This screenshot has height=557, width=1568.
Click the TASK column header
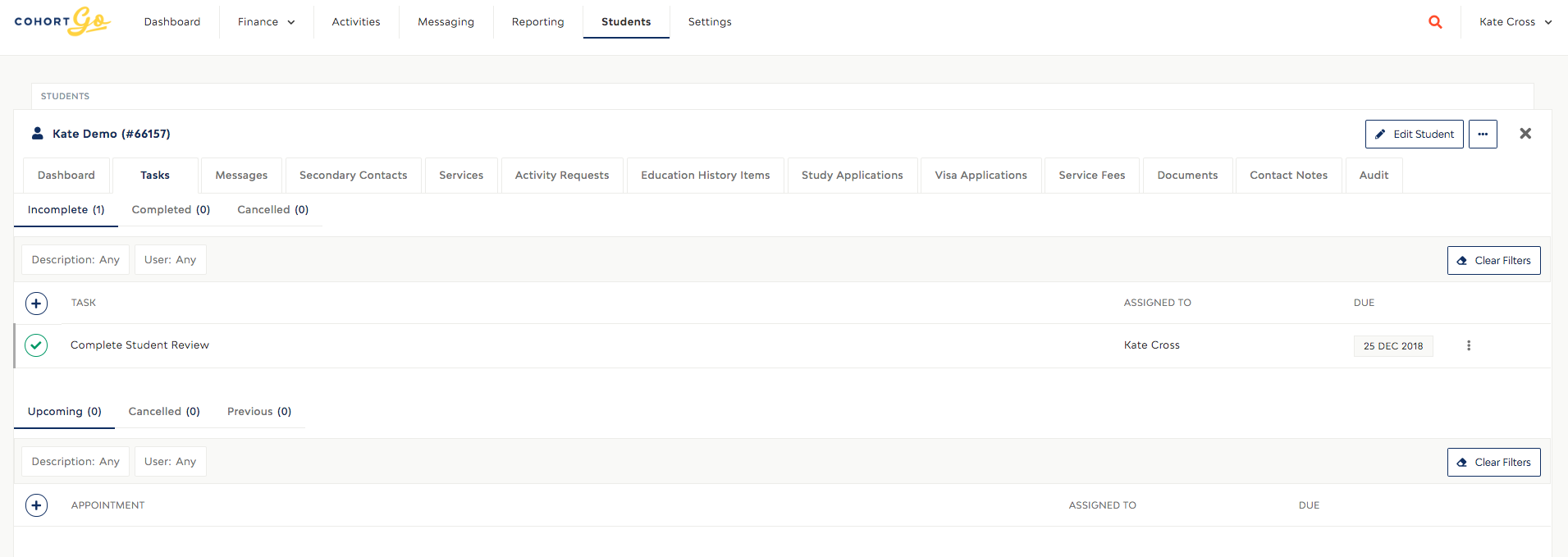pos(84,303)
